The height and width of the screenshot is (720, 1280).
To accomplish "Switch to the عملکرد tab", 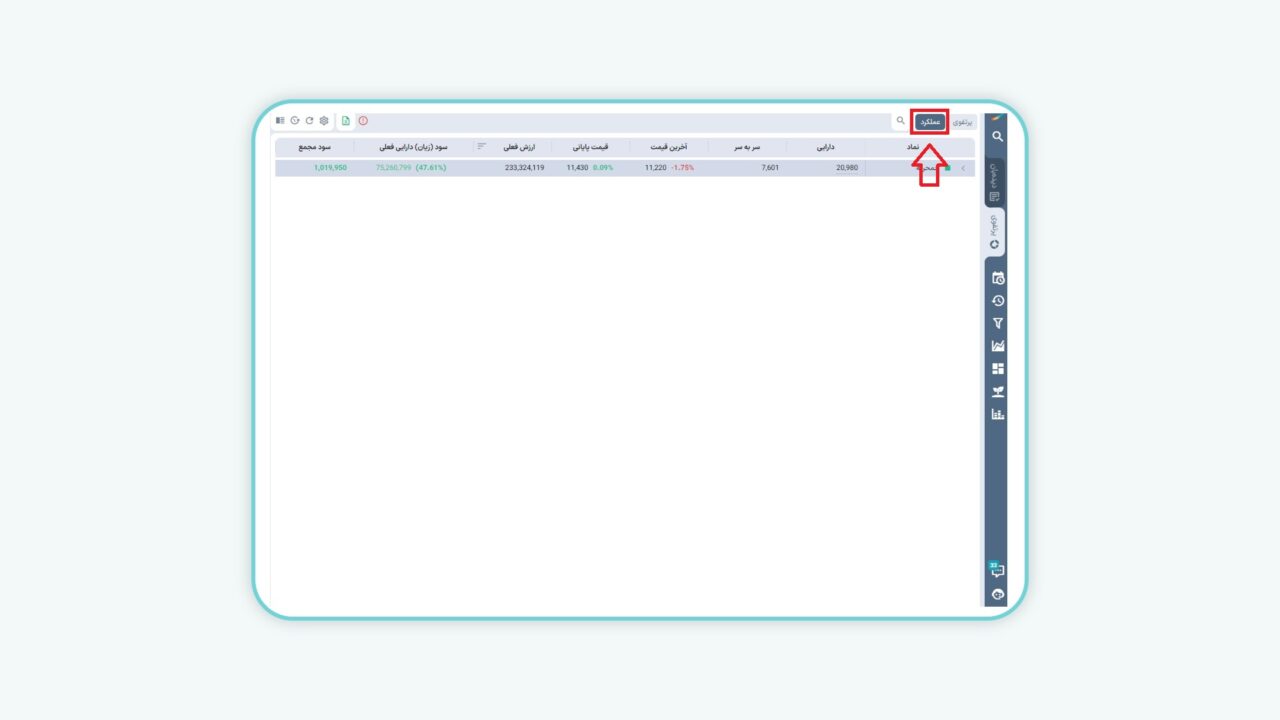I will (x=930, y=121).
